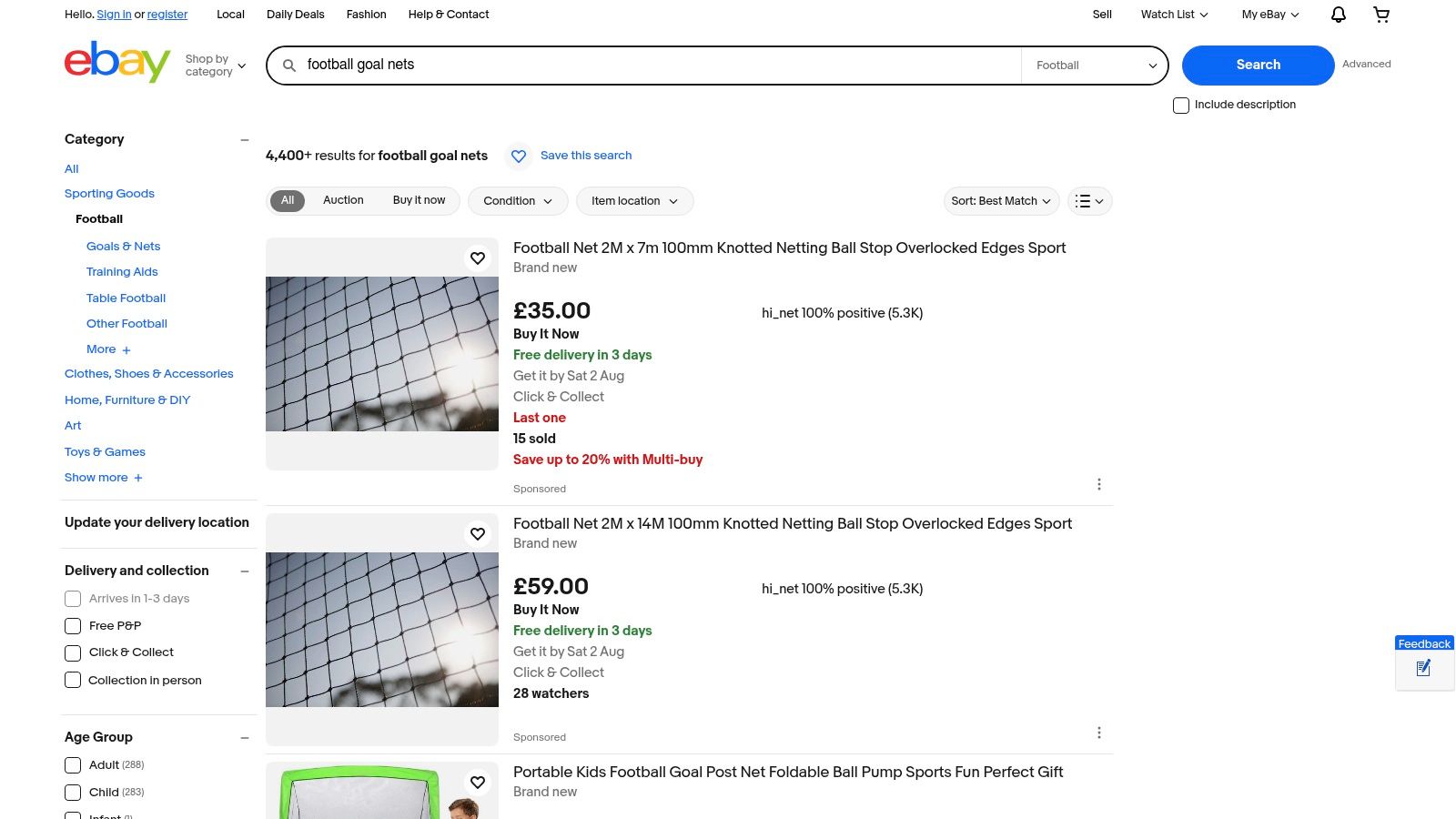Watchlist the Portable Kids Football Goal listing
The image size is (1456, 819).
tap(478, 783)
